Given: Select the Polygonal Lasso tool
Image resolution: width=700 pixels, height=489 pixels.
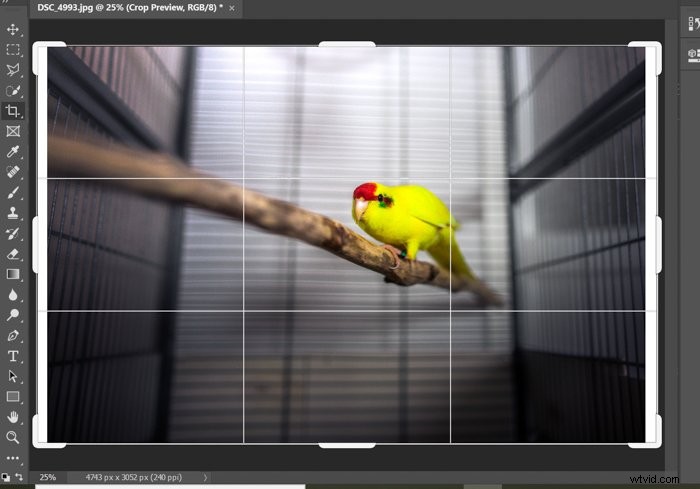Looking at the screenshot, I should (12, 70).
